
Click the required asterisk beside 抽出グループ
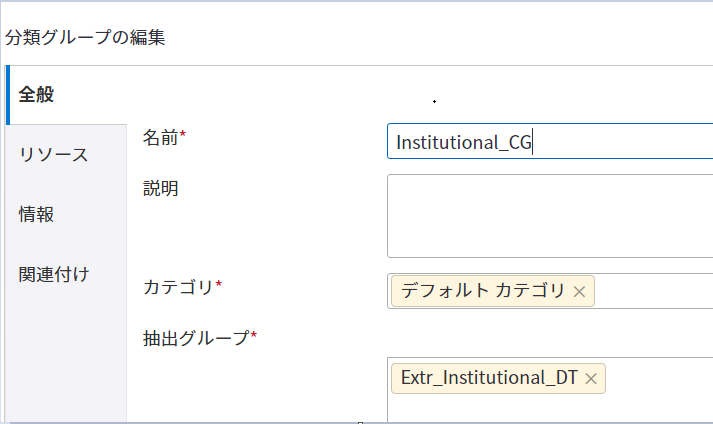coord(254,335)
